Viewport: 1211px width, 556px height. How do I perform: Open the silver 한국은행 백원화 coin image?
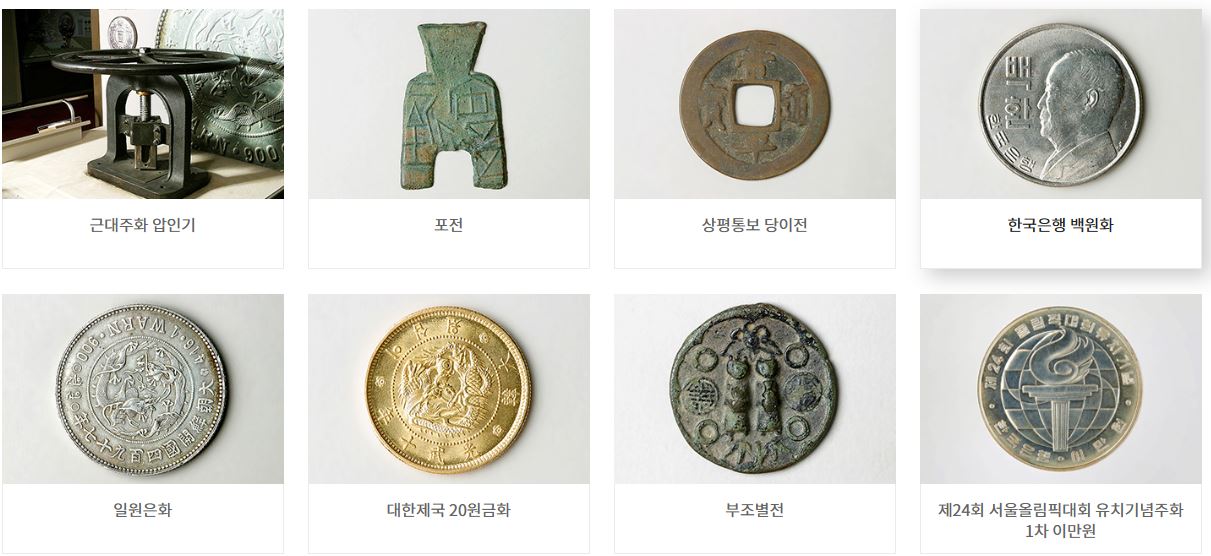click(1061, 104)
